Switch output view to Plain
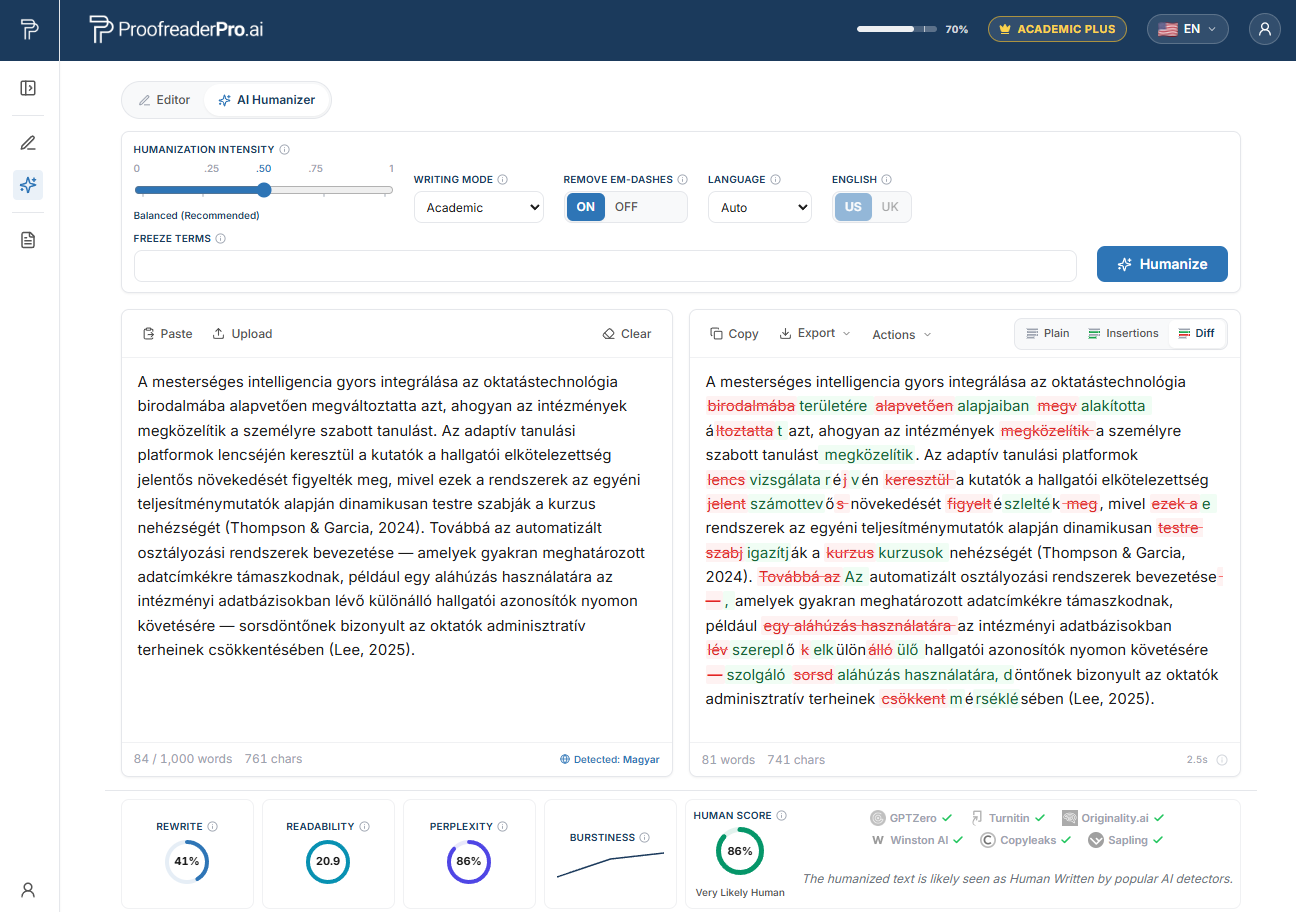Image resolution: width=1296 pixels, height=912 pixels. pyautogui.click(x=1047, y=333)
